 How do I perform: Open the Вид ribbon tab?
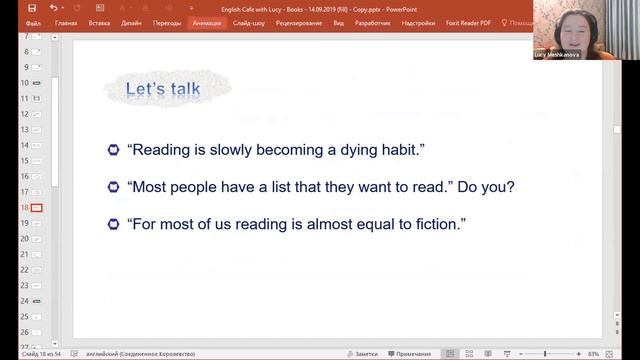(338, 23)
